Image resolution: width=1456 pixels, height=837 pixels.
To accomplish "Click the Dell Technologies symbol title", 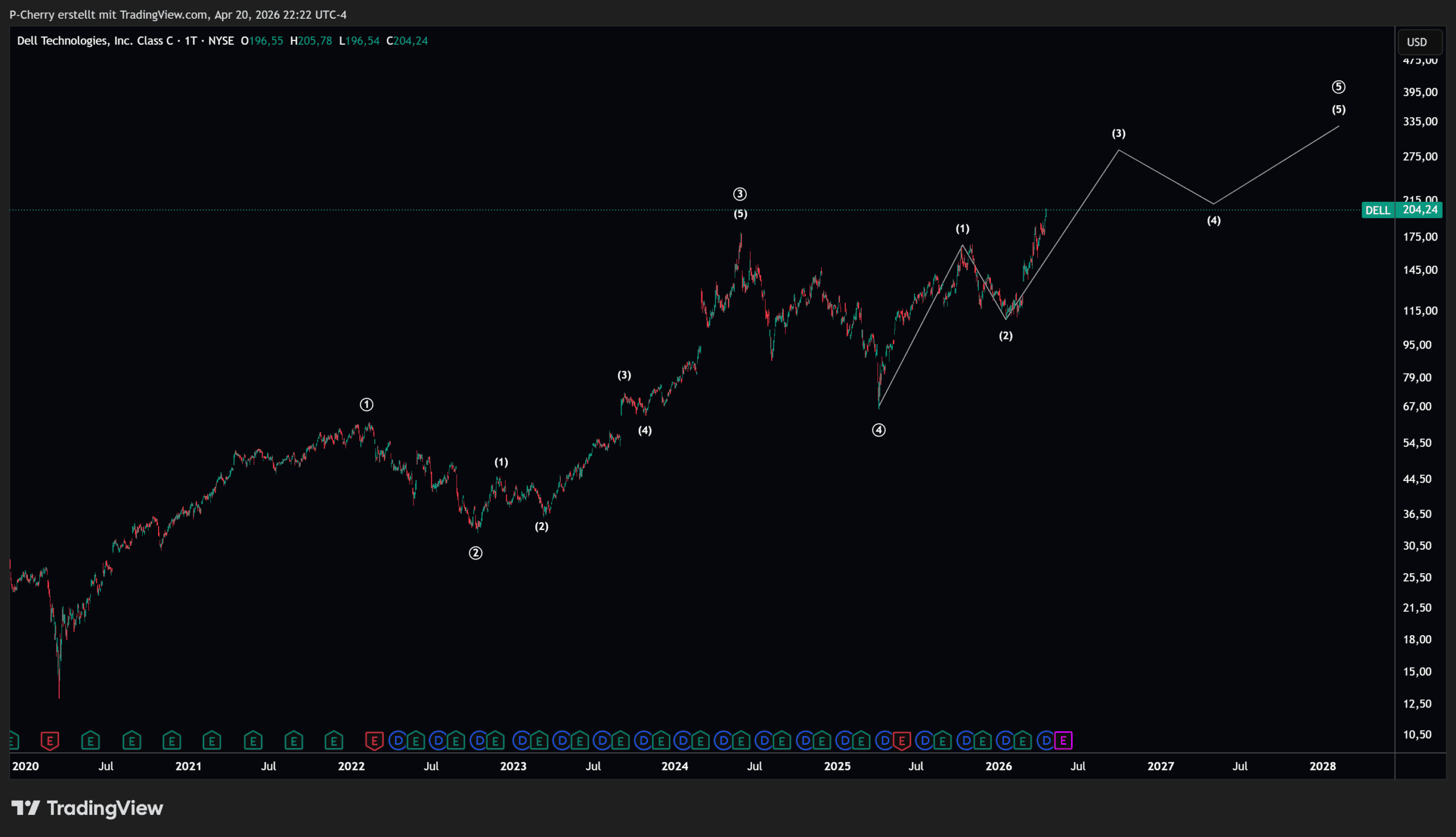I will pos(95,41).
